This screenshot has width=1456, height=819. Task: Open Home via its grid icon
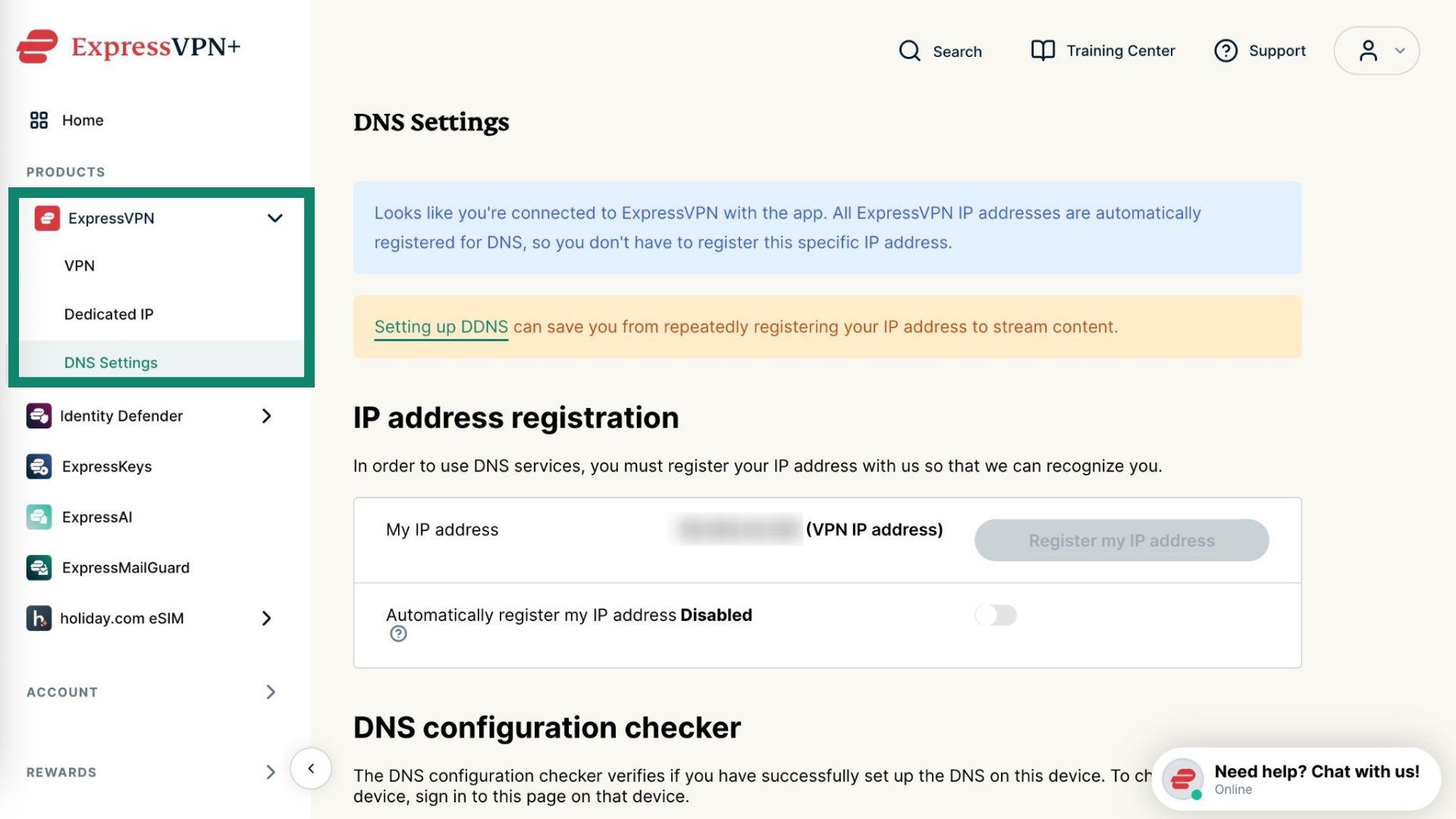click(x=39, y=120)
